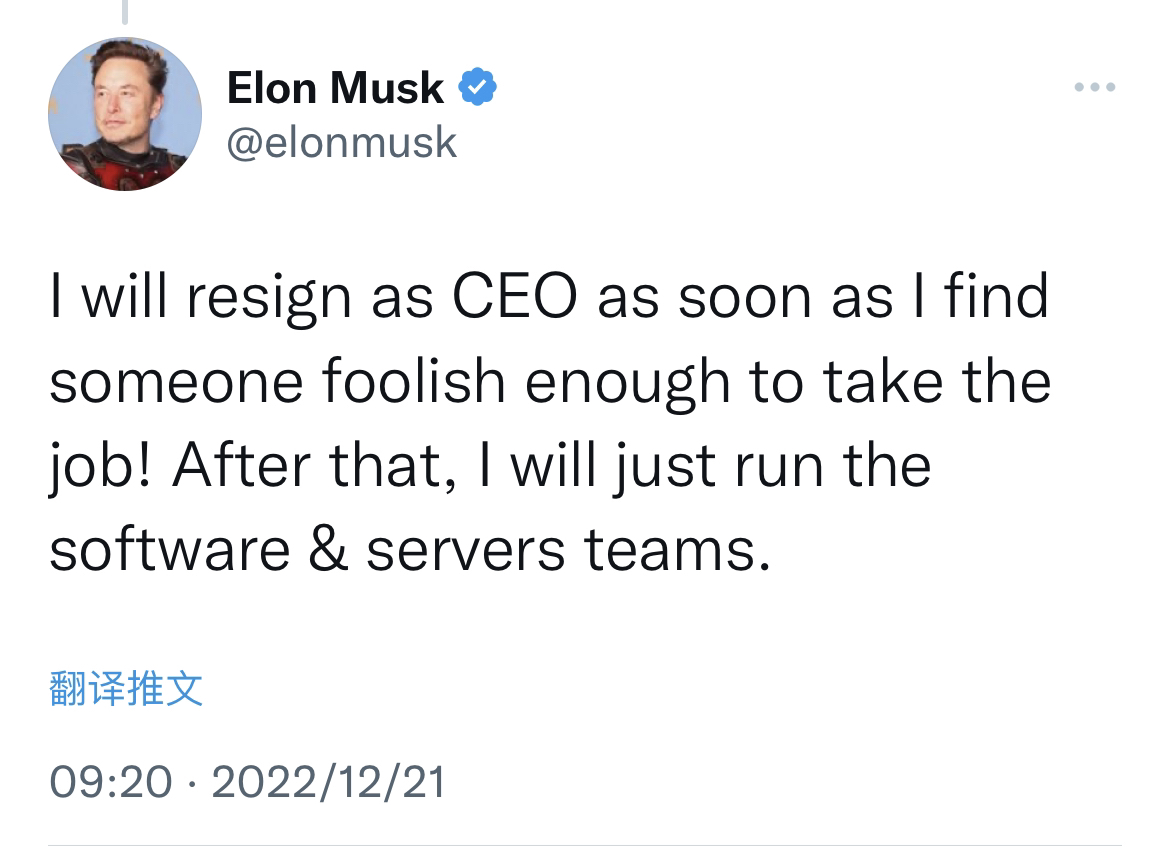The image size is (1170, 861).
Task: Click the word teams in the tweet
Action: click(x=678, y=550)
